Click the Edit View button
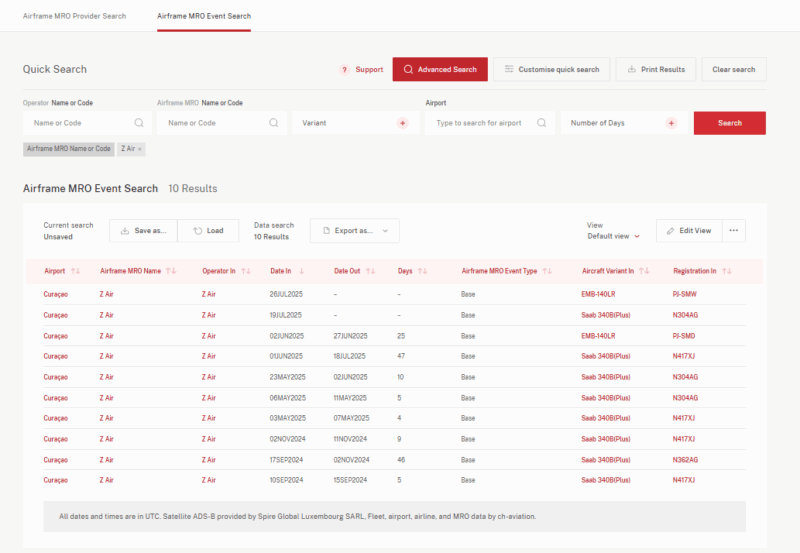Viewport: 800px width, 553px height. [687, 231]
